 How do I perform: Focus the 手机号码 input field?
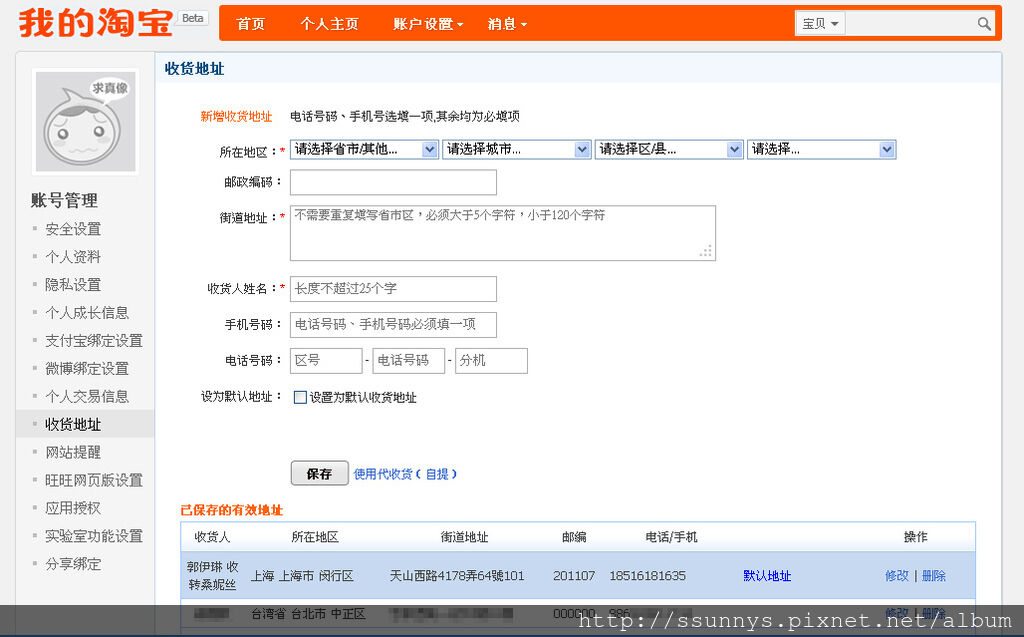[x=393, y=325]
